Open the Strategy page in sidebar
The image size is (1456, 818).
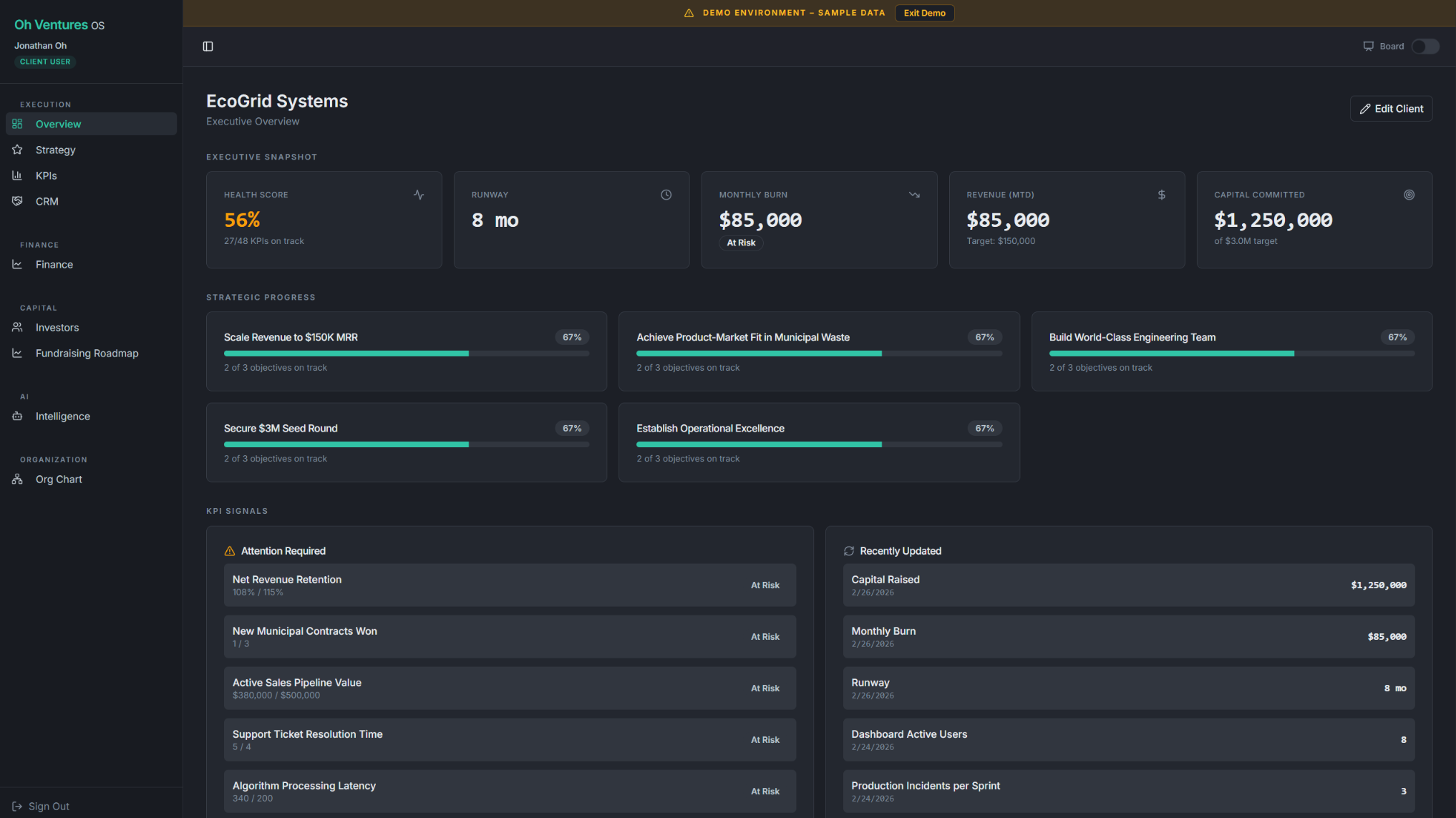pos(55,150)
